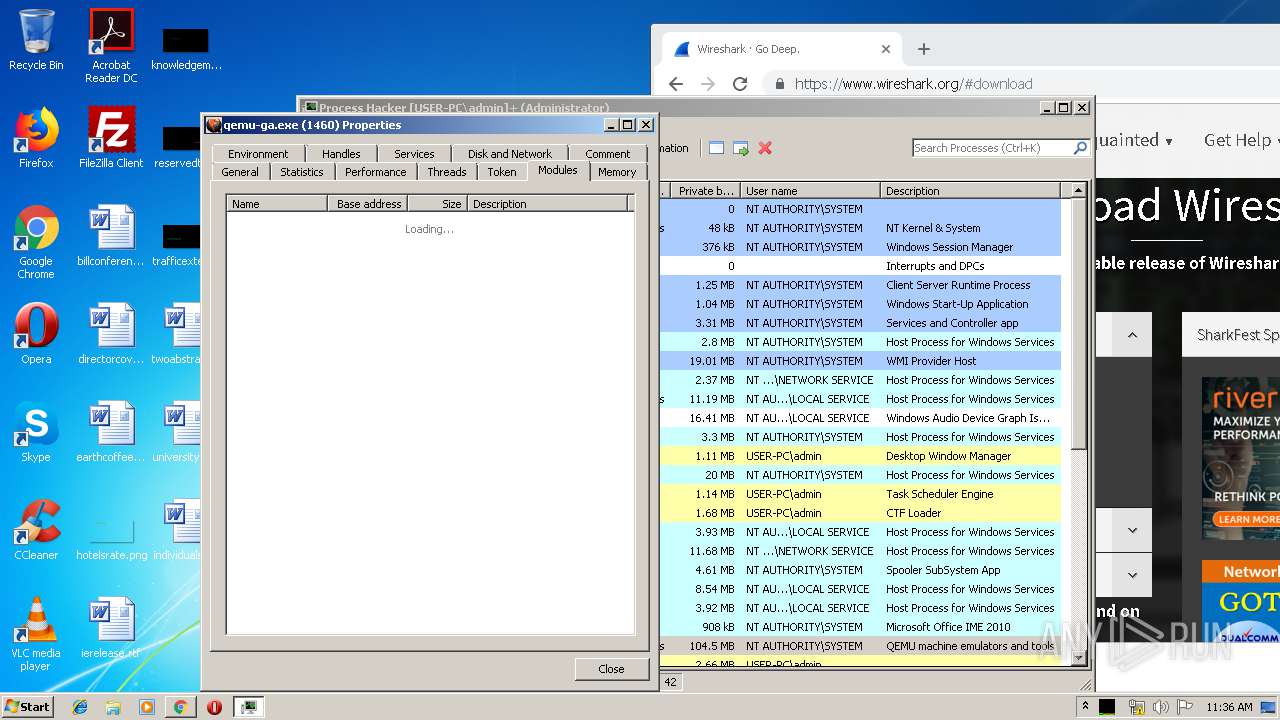Switch to the Performance tab
This screenshot has height=720, width=1280.
[x=376, y=172]
